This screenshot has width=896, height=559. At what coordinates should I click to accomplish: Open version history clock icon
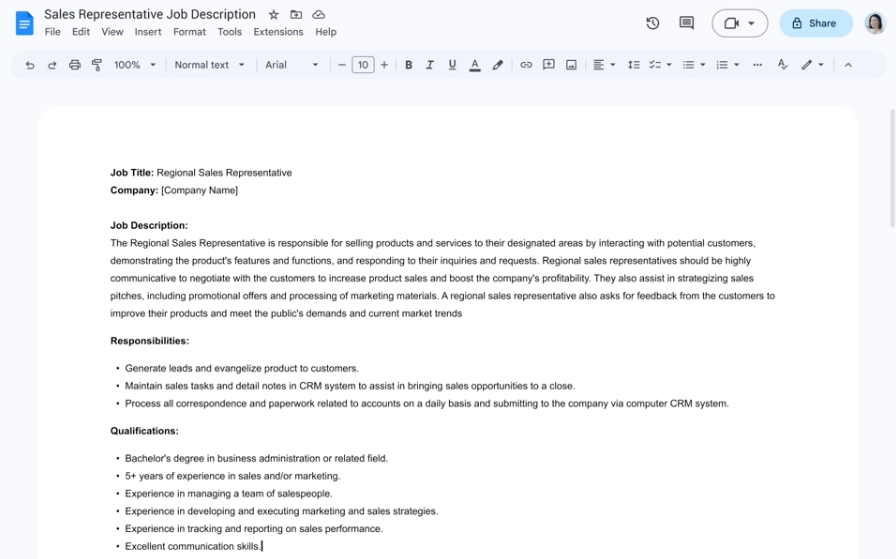coord(653,23)
